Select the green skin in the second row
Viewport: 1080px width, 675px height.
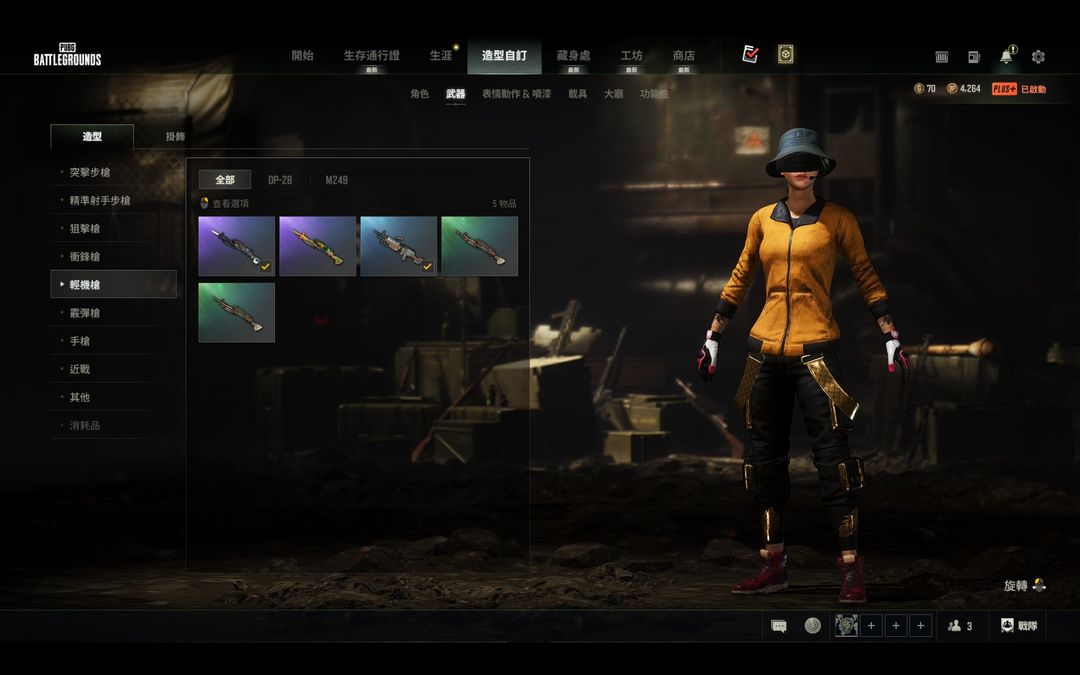pos(236,313)
